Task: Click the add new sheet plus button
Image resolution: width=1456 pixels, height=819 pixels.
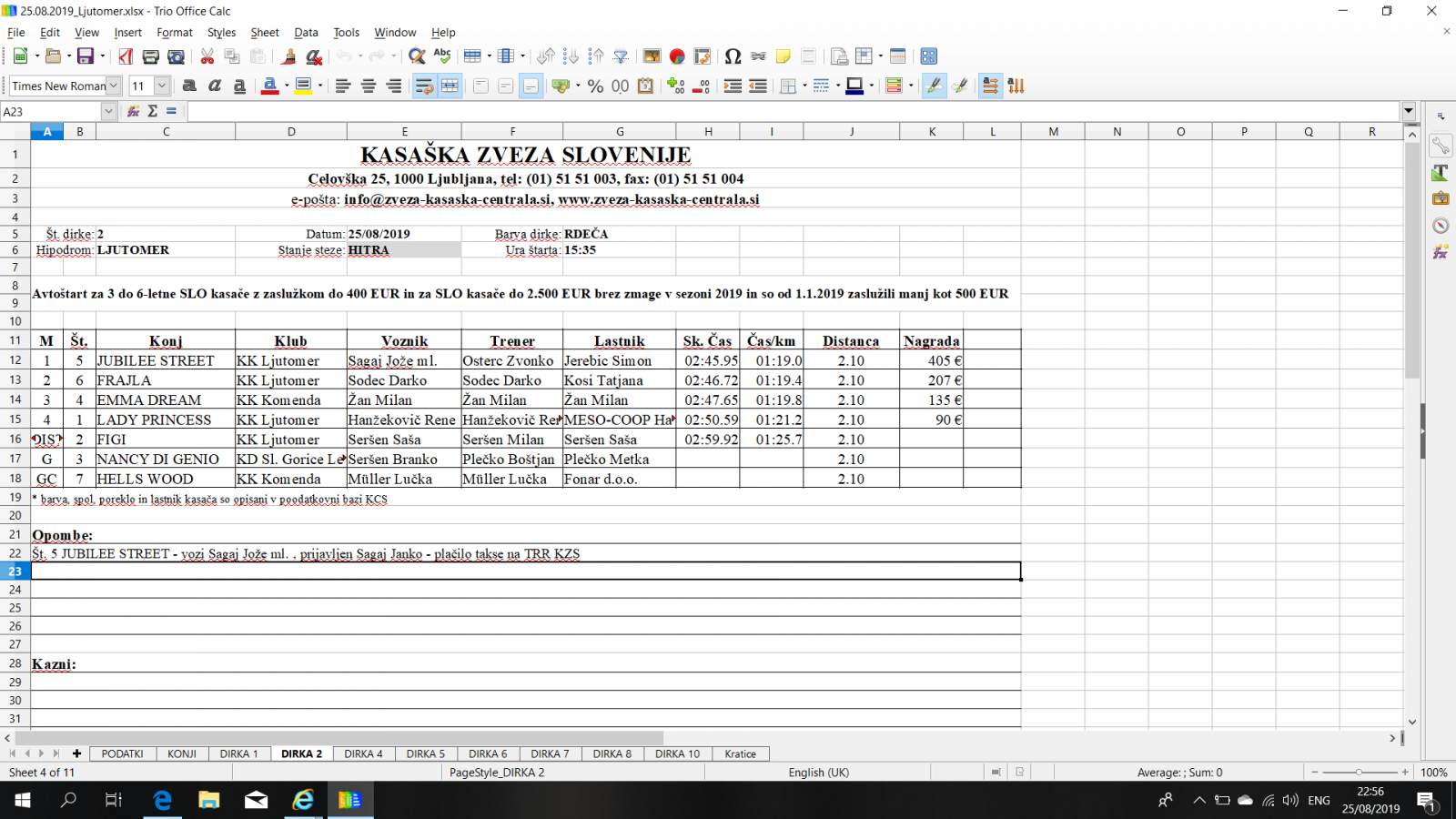Action: pyautogui.click(x=76, y=753)
